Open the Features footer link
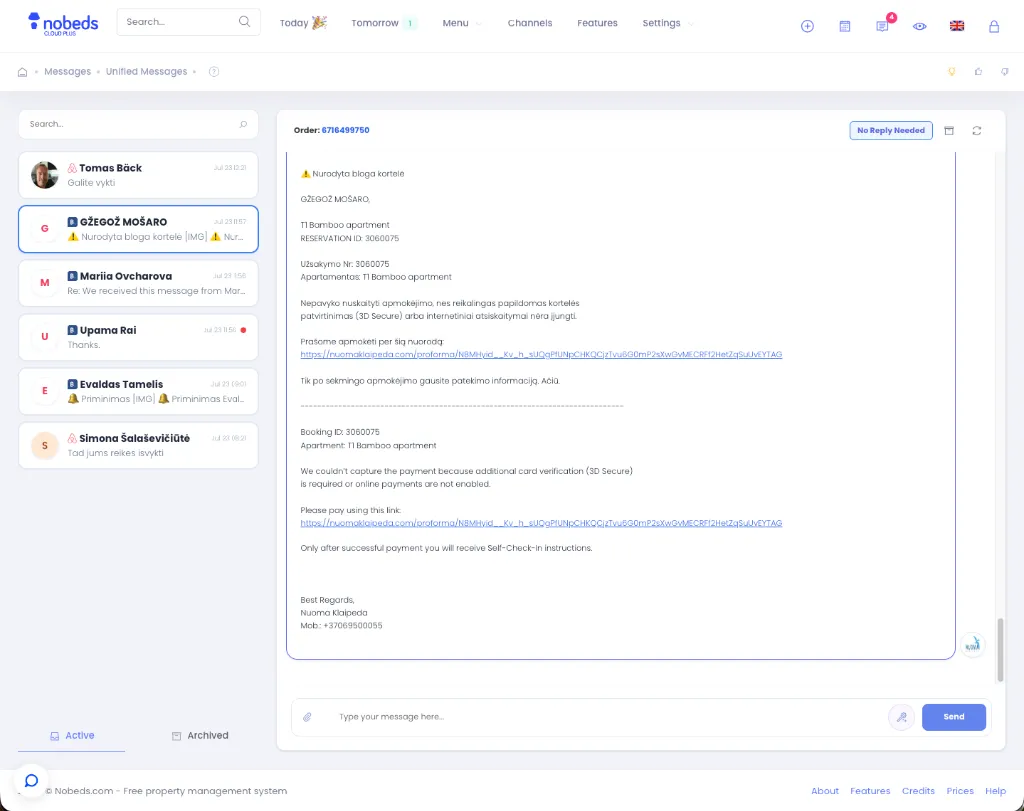 870,791
